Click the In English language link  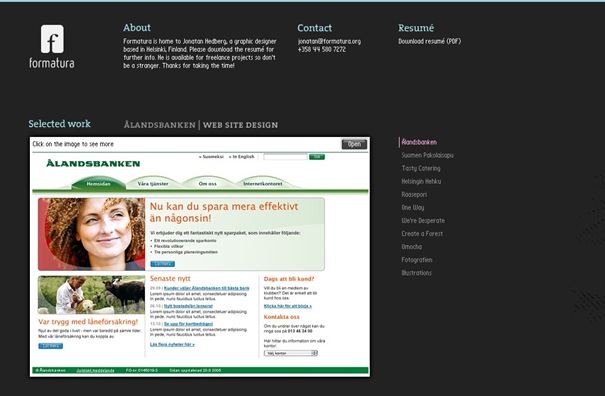242,157
